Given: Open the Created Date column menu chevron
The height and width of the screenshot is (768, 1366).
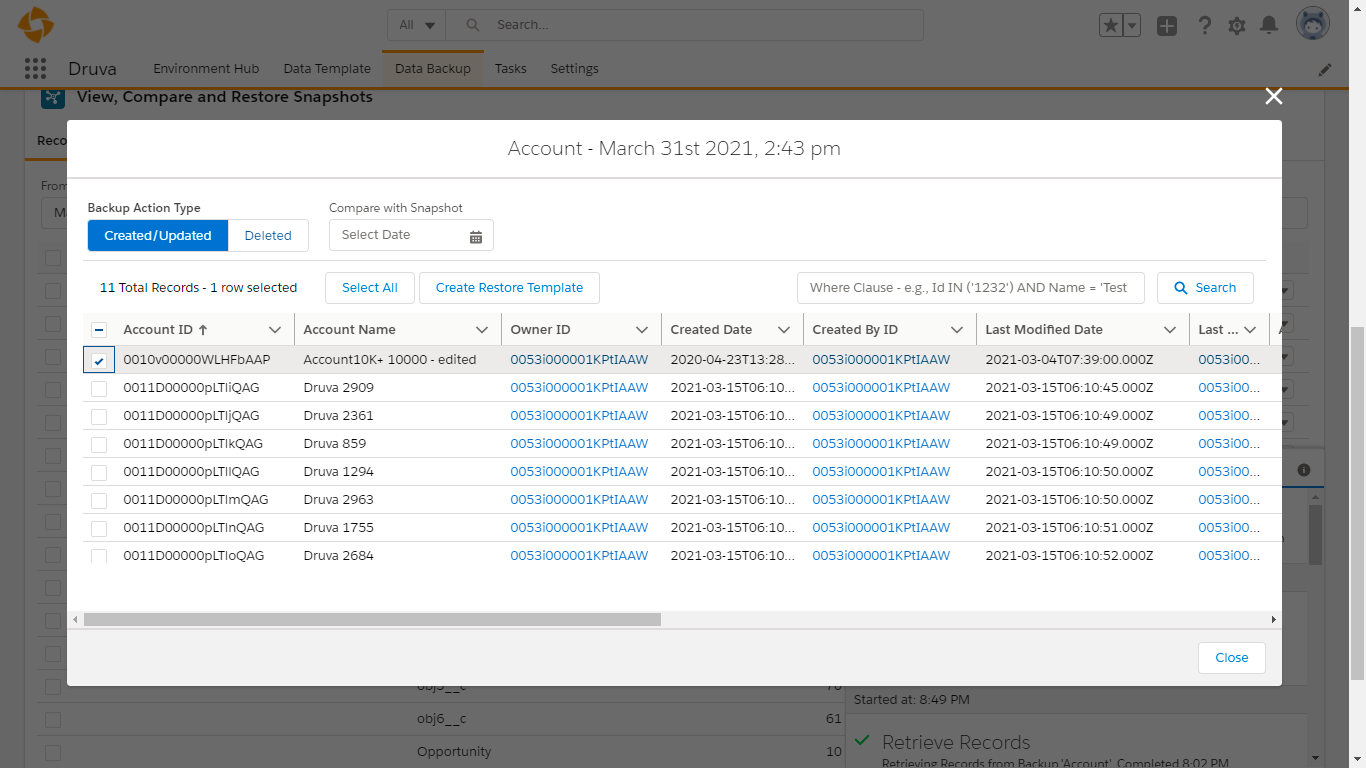Looking at the screenshot, I should 784,330.
